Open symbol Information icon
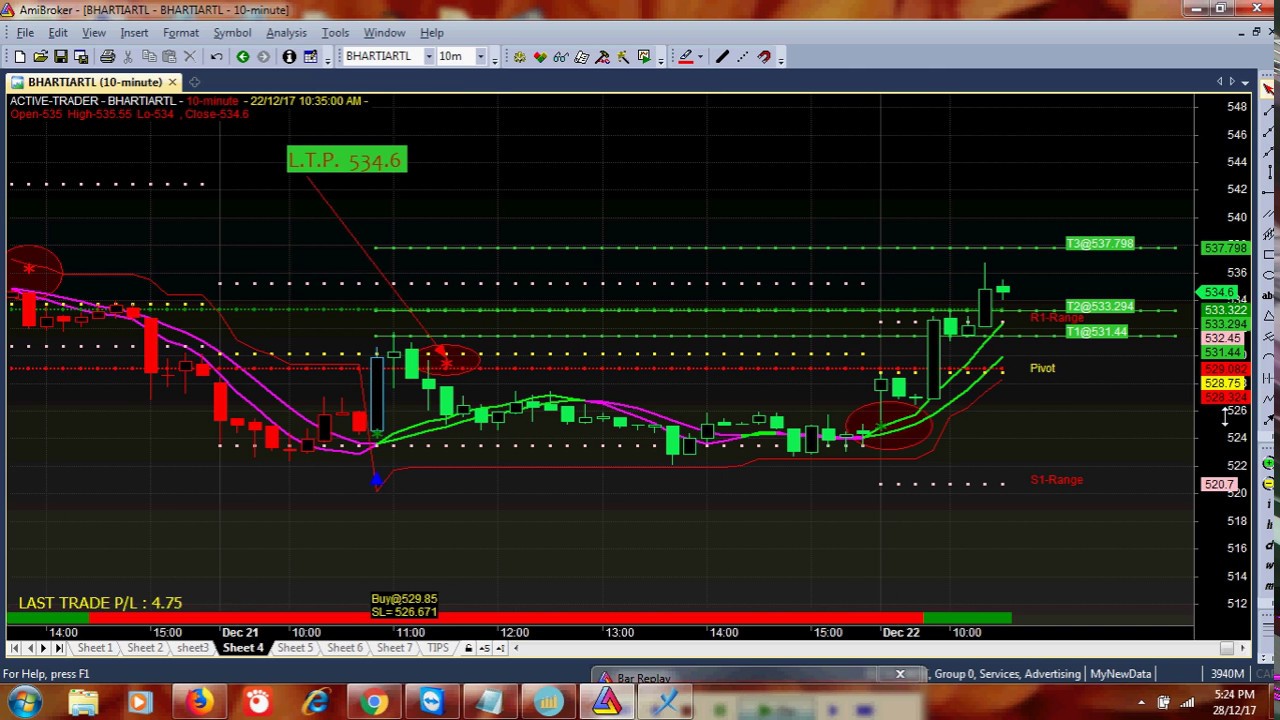Viewport: 1280px width, 720px height. 289,57
